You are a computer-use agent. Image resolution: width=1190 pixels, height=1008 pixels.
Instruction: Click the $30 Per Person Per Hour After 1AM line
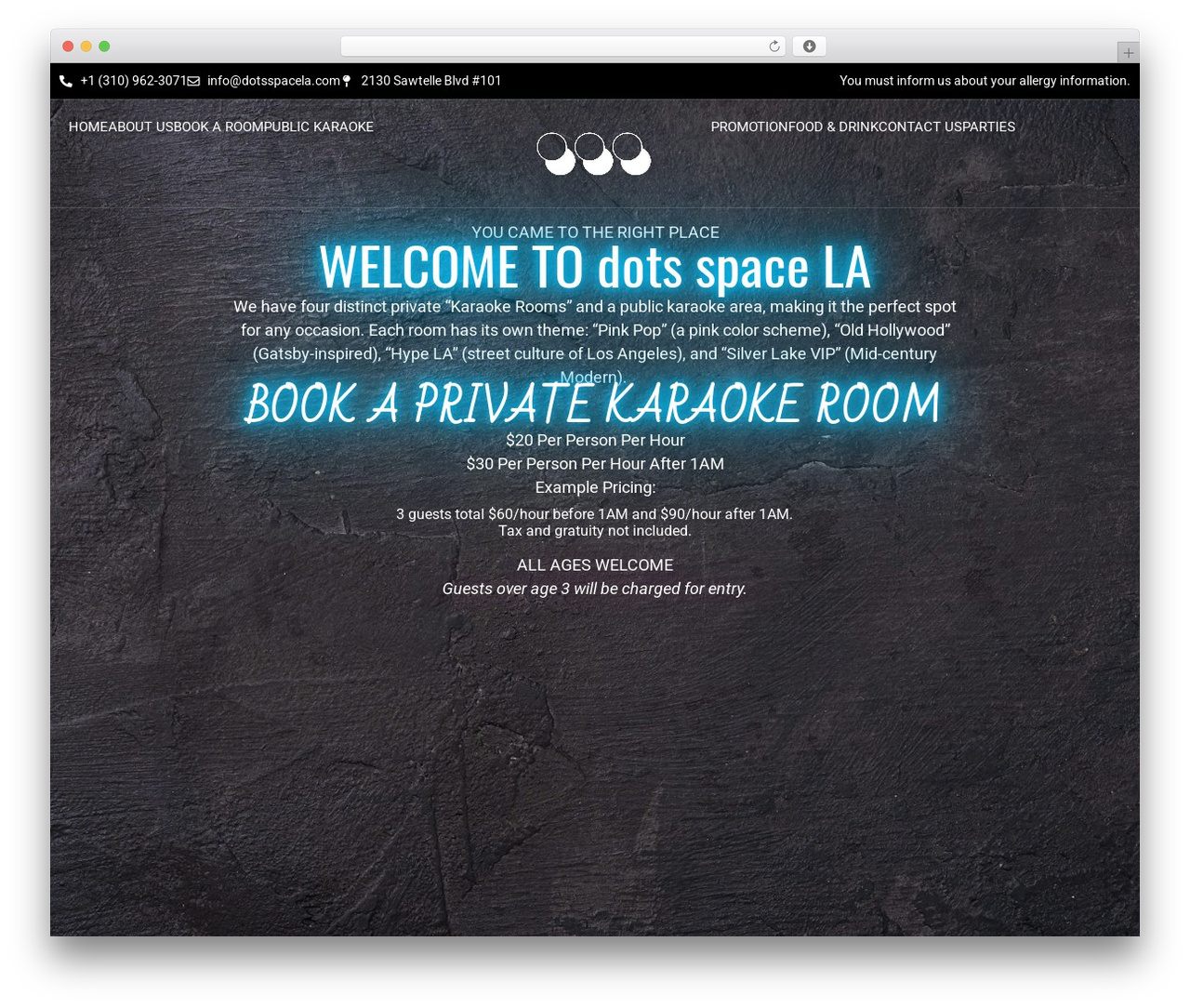(595, 463)
